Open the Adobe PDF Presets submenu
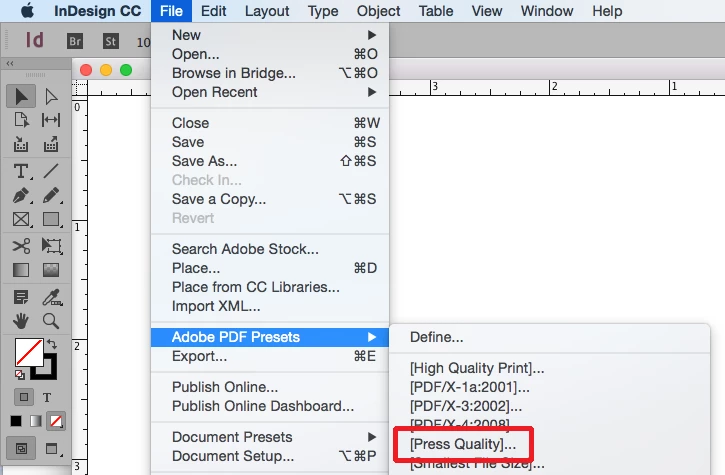The image size is (725, 475). pos(270,337)
